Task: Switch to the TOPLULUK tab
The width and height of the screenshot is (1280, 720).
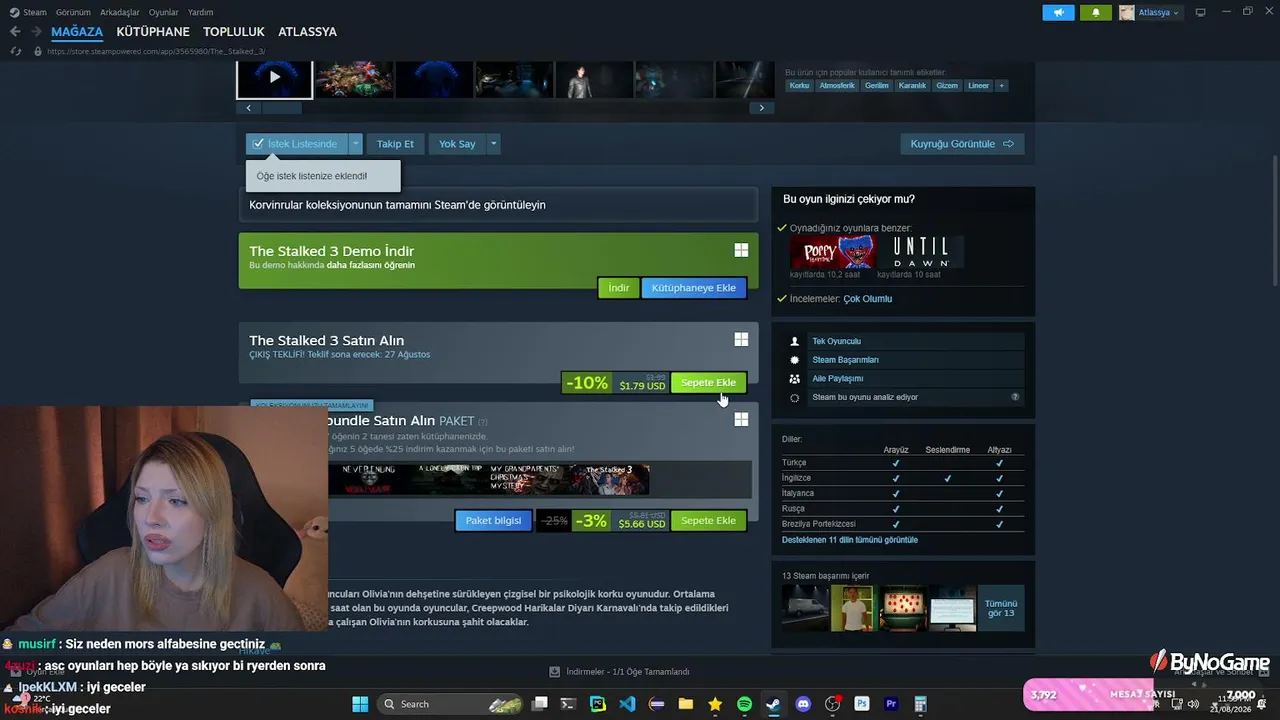Action: tap(234, 32)
